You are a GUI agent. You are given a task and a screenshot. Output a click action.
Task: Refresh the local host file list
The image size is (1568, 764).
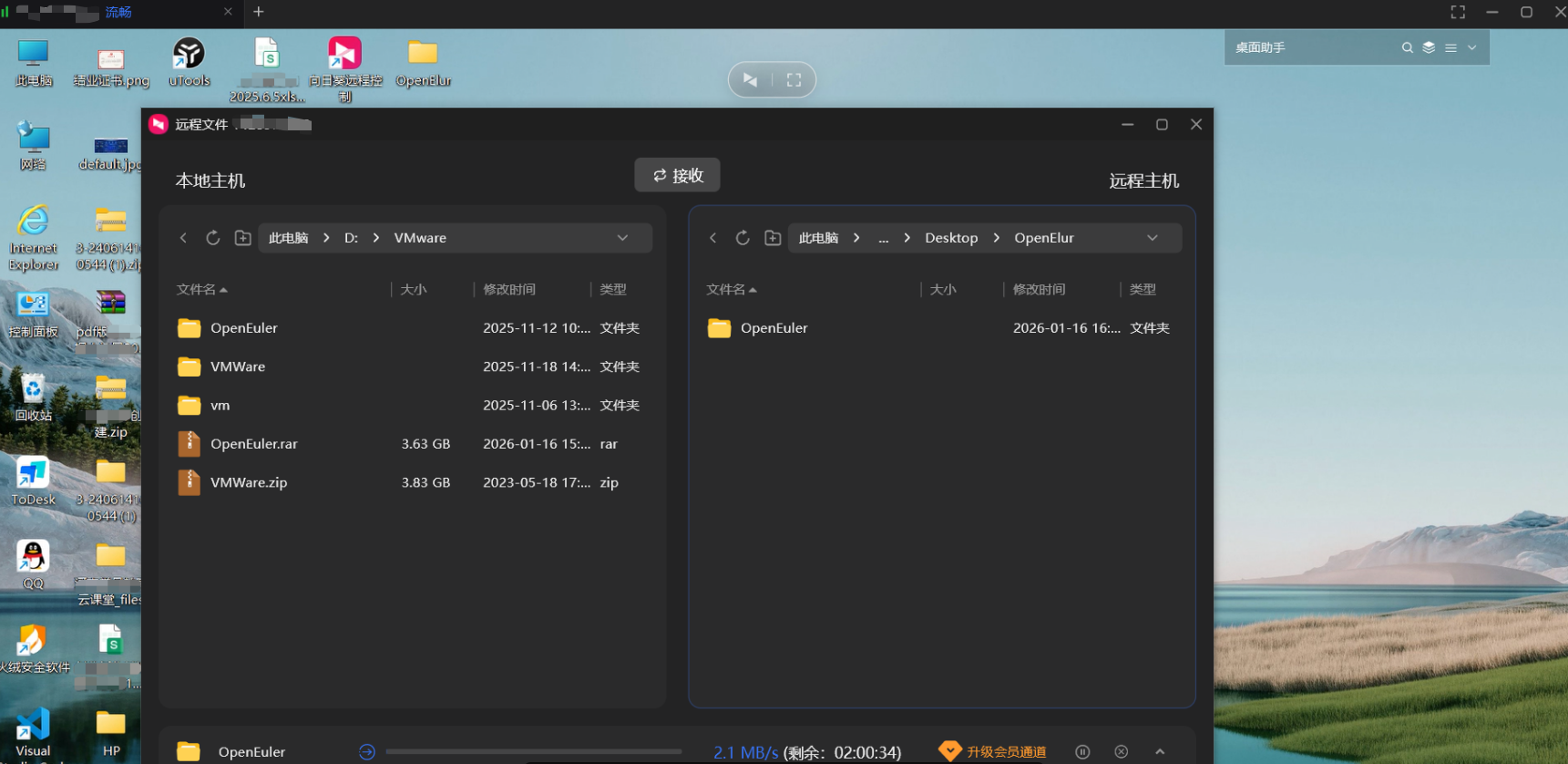(212, 238)
